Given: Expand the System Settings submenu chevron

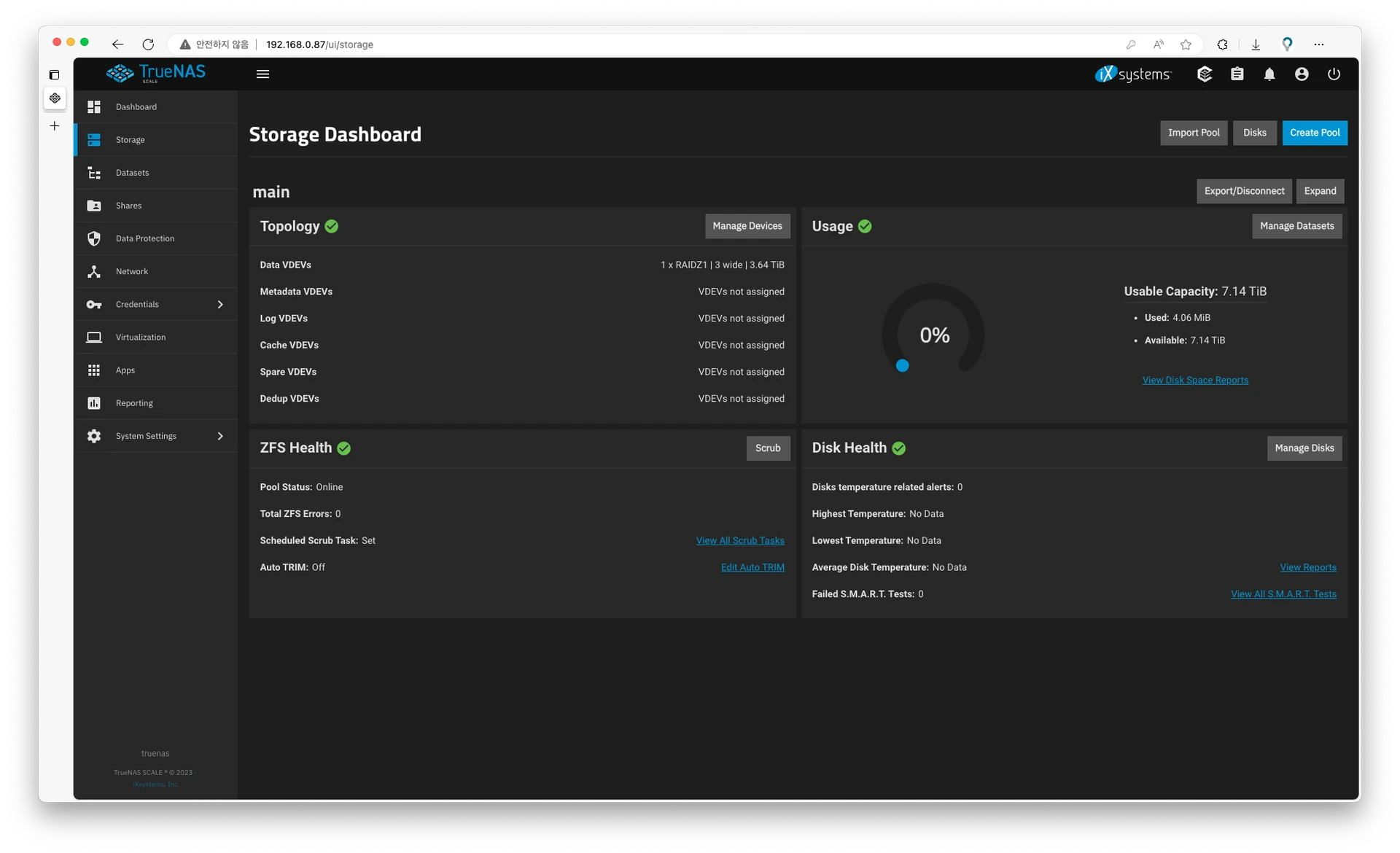Looking at the screenshot, I should pos(220,436).
